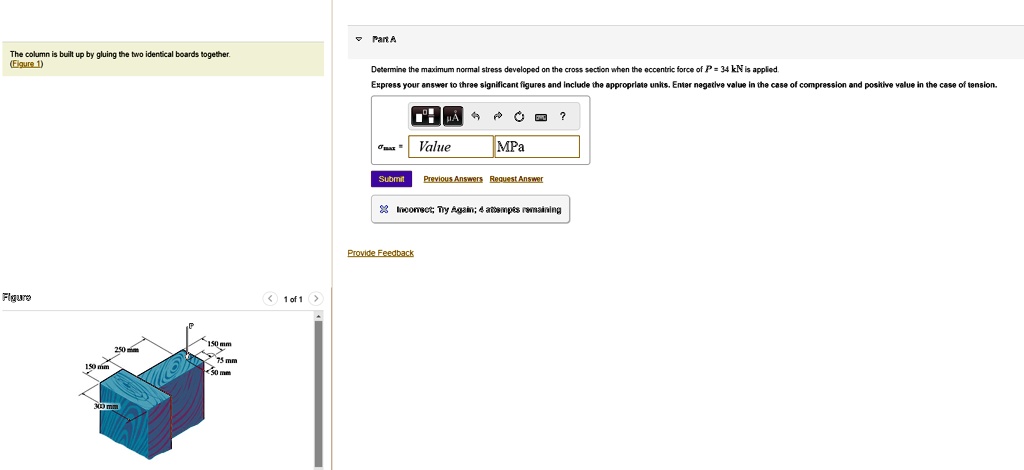
Task: Undo the last answer edit
Action: pos(475,117)
